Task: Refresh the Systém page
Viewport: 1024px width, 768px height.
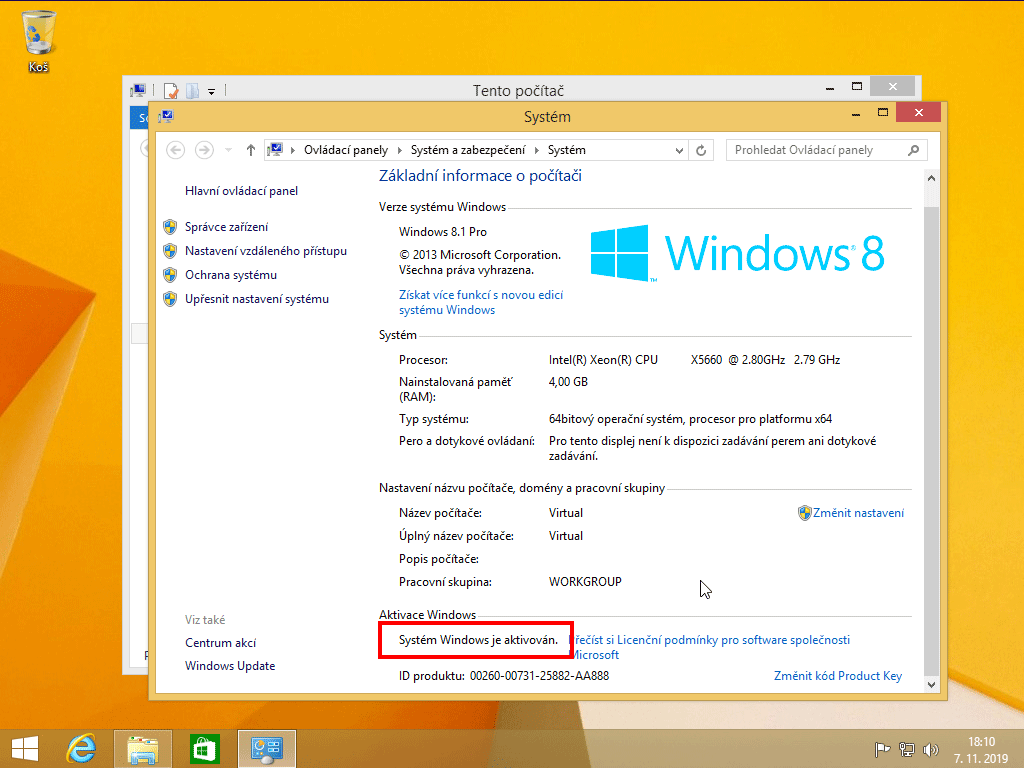Action: [701, 150]
